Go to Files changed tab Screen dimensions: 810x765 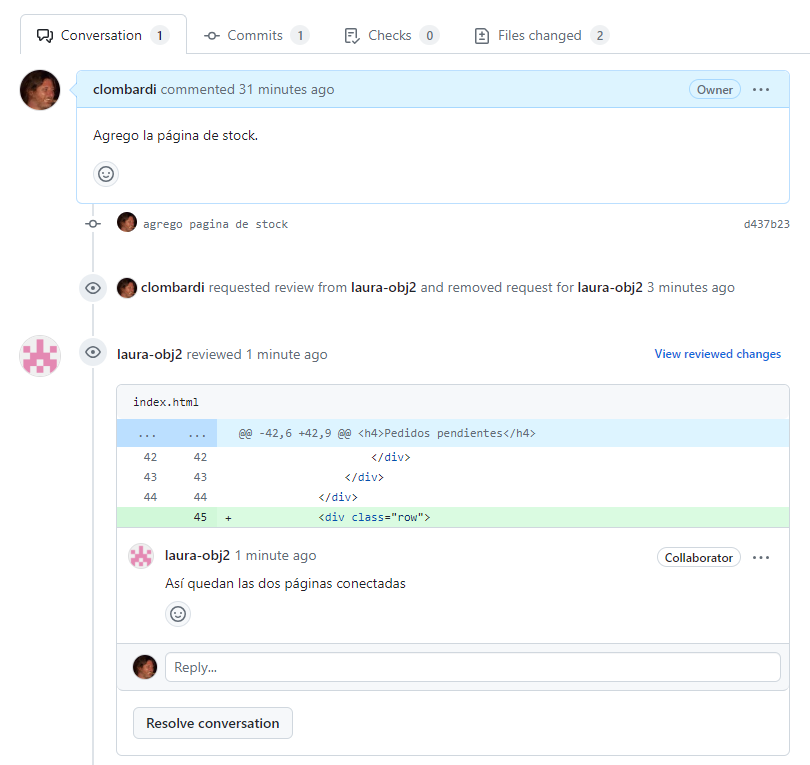pyautogui.click(x=540, y=35)
